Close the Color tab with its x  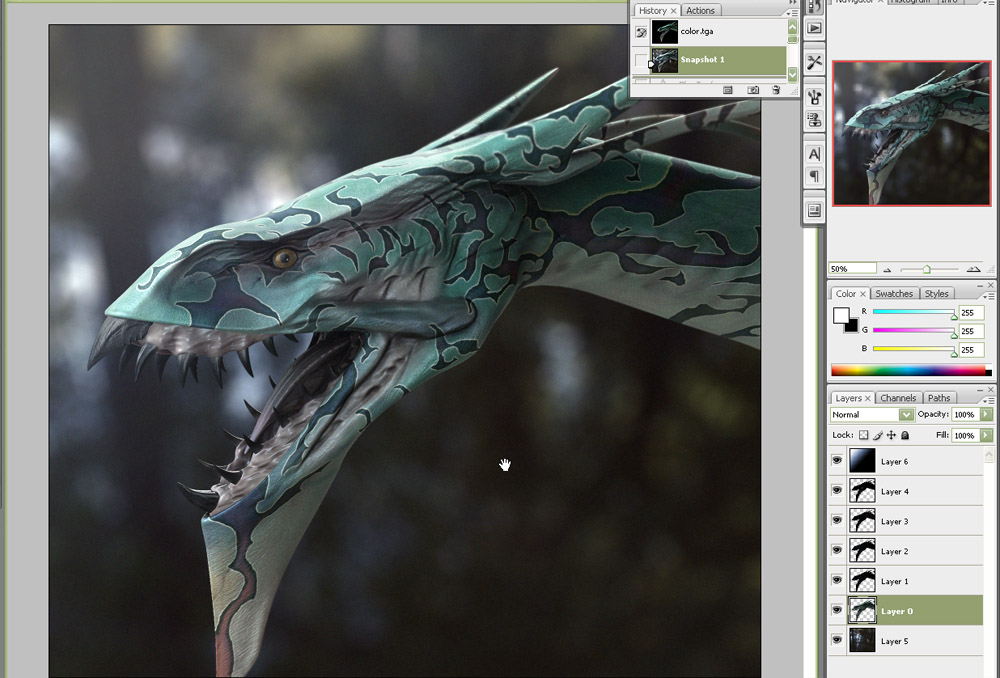click(x=862, y=294)
